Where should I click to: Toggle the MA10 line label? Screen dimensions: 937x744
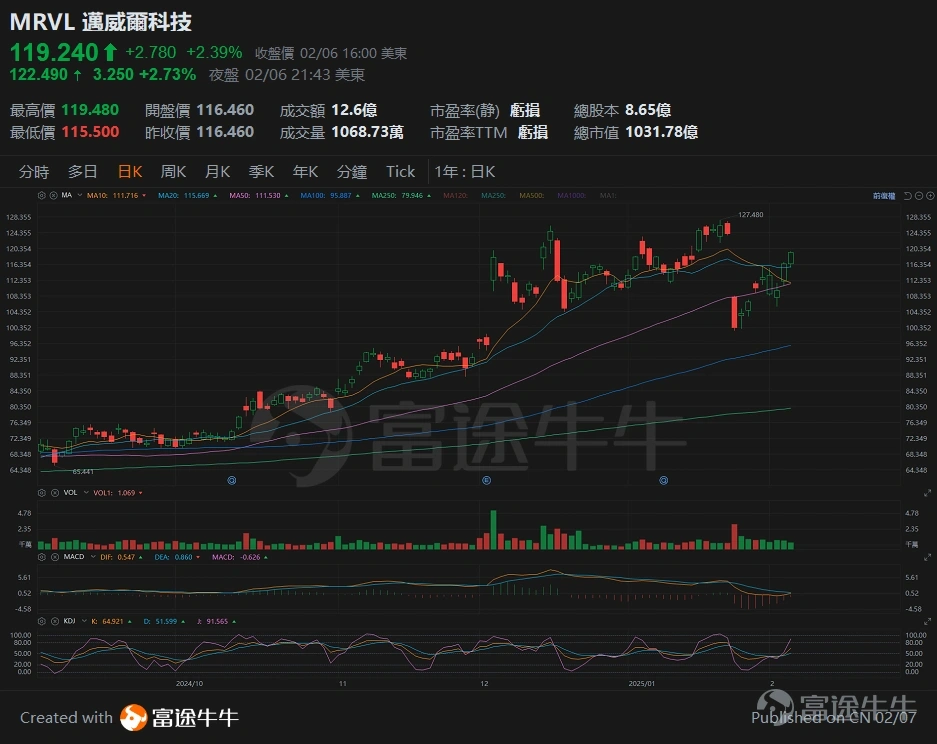point(116,195)
